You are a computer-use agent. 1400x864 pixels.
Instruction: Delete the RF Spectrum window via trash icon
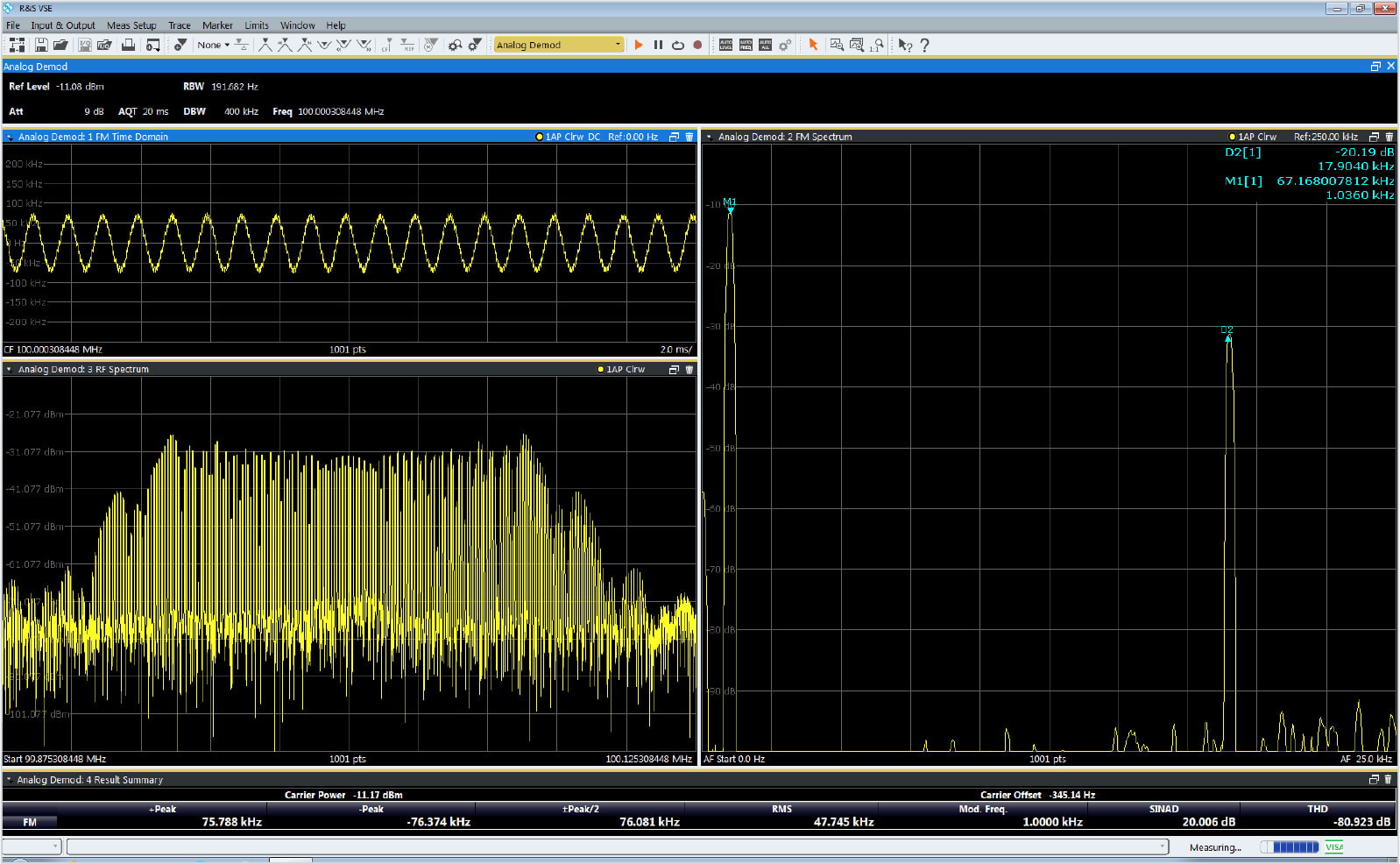pyautogui.click(x=689, y=370)
